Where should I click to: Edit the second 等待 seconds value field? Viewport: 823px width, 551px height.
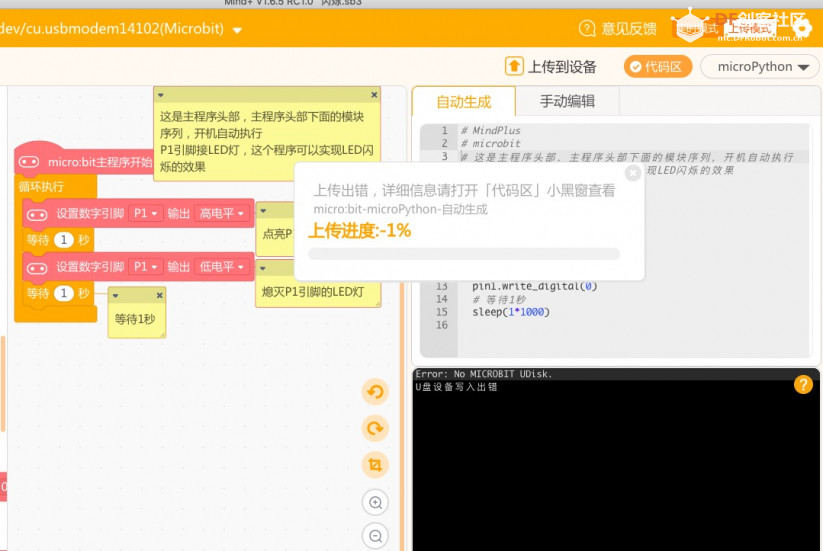tap(64, 293)
